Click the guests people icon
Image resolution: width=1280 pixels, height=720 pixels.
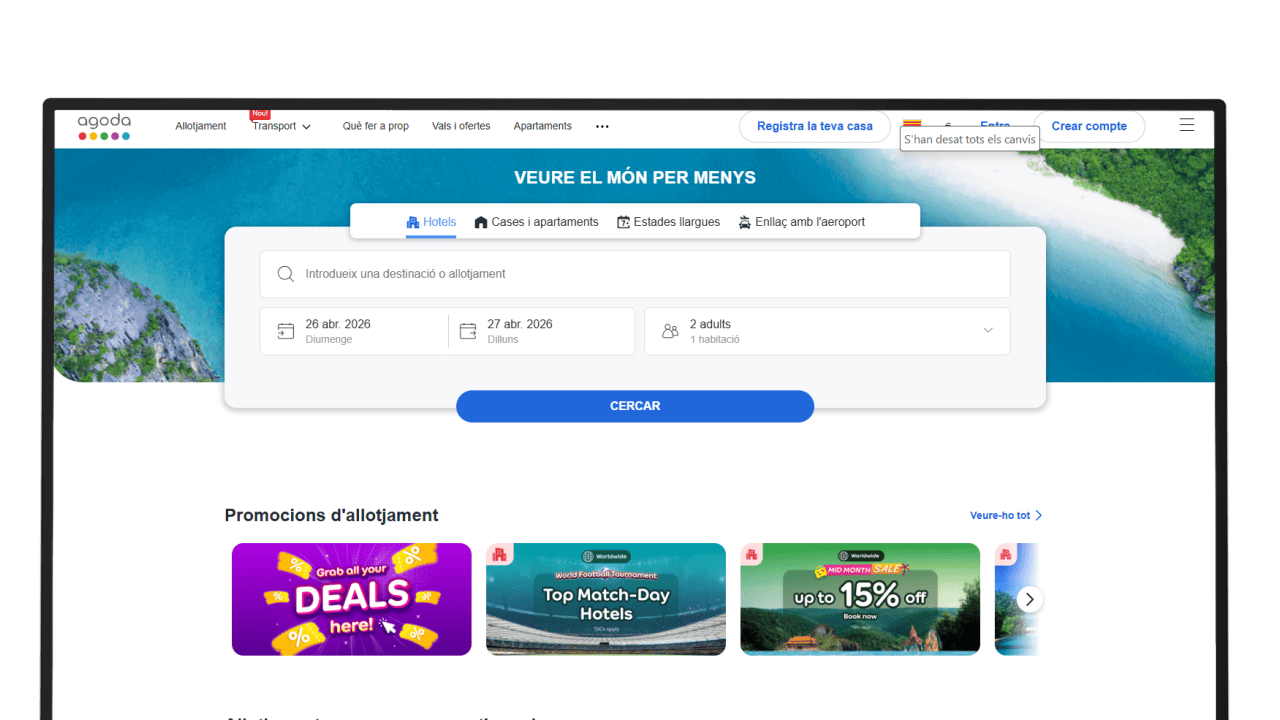670,331
